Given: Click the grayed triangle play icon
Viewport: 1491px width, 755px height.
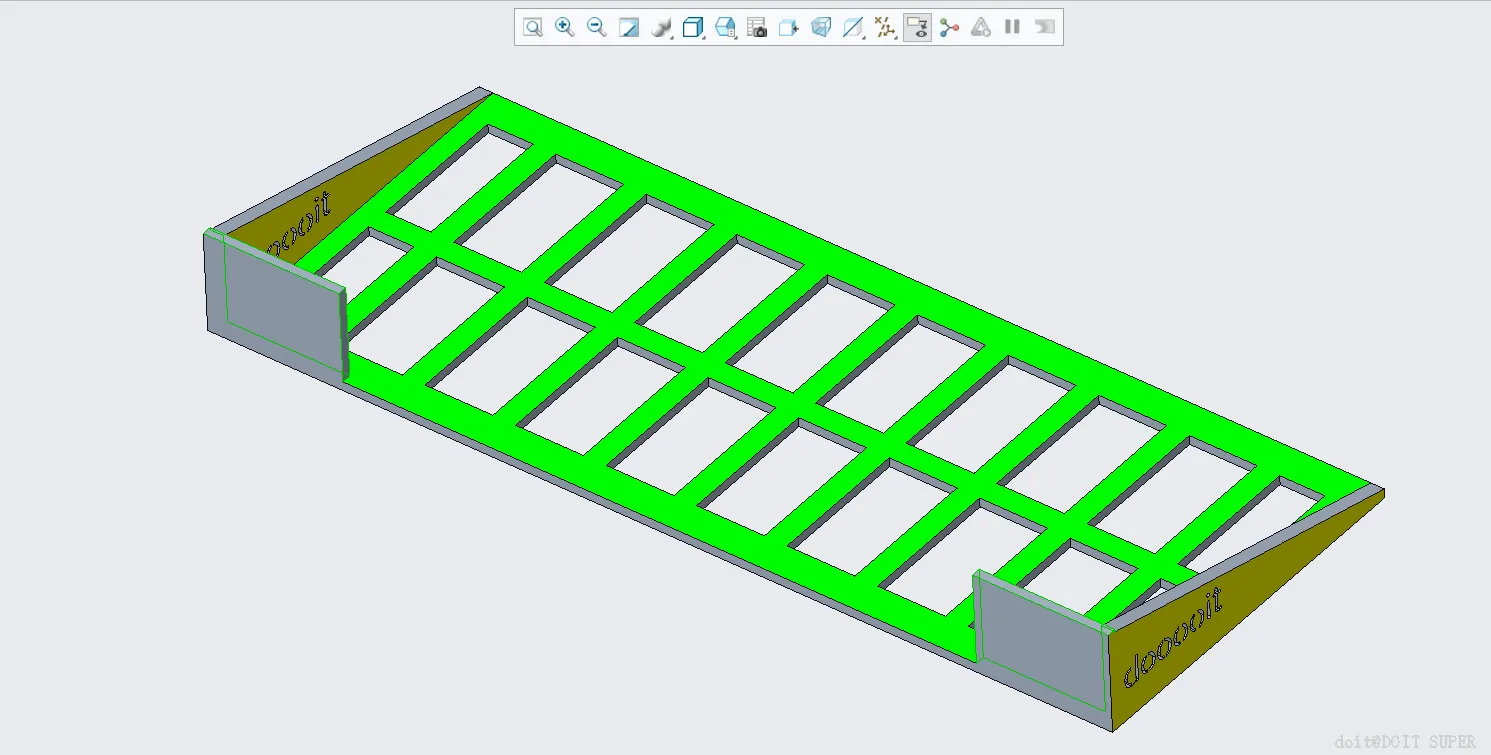Looking at the screenshot, I should tap(981, 27).
